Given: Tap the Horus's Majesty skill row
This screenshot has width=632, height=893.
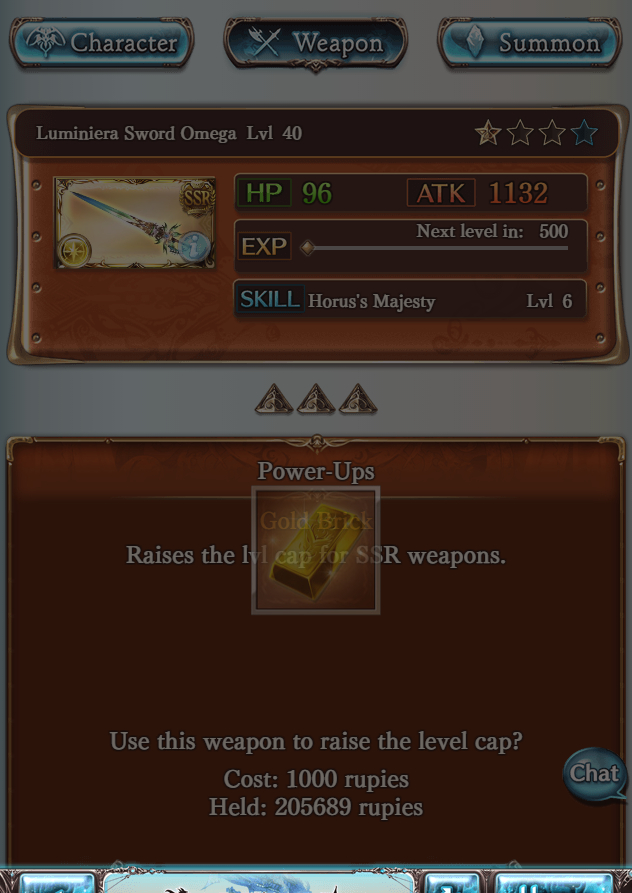Looking at the screenshot, I should click(x=411, y=300).
